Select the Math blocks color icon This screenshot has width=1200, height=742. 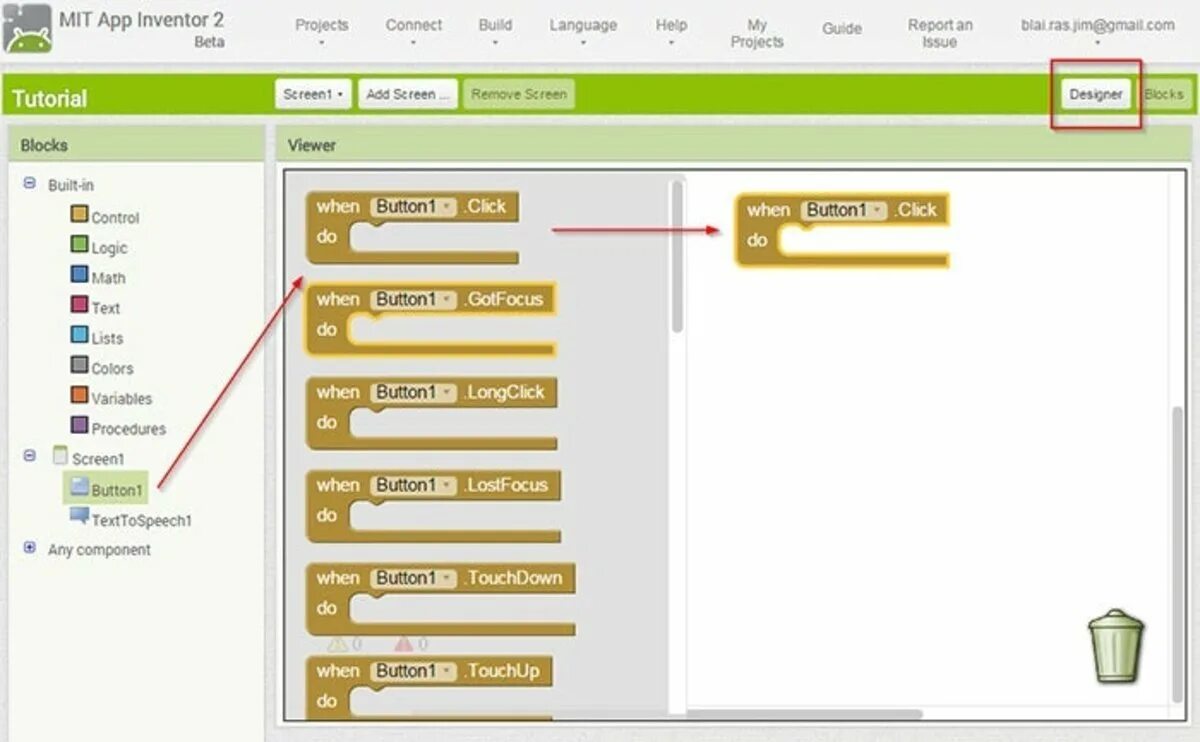79,275
